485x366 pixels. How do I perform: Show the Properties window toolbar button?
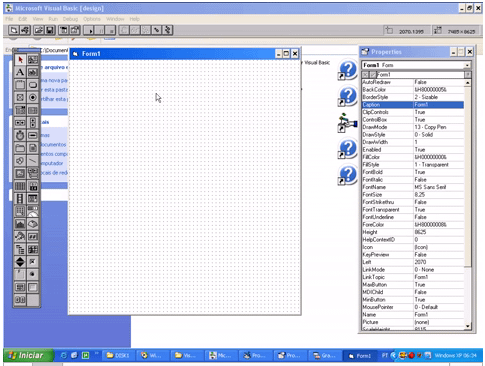(75, 30)
